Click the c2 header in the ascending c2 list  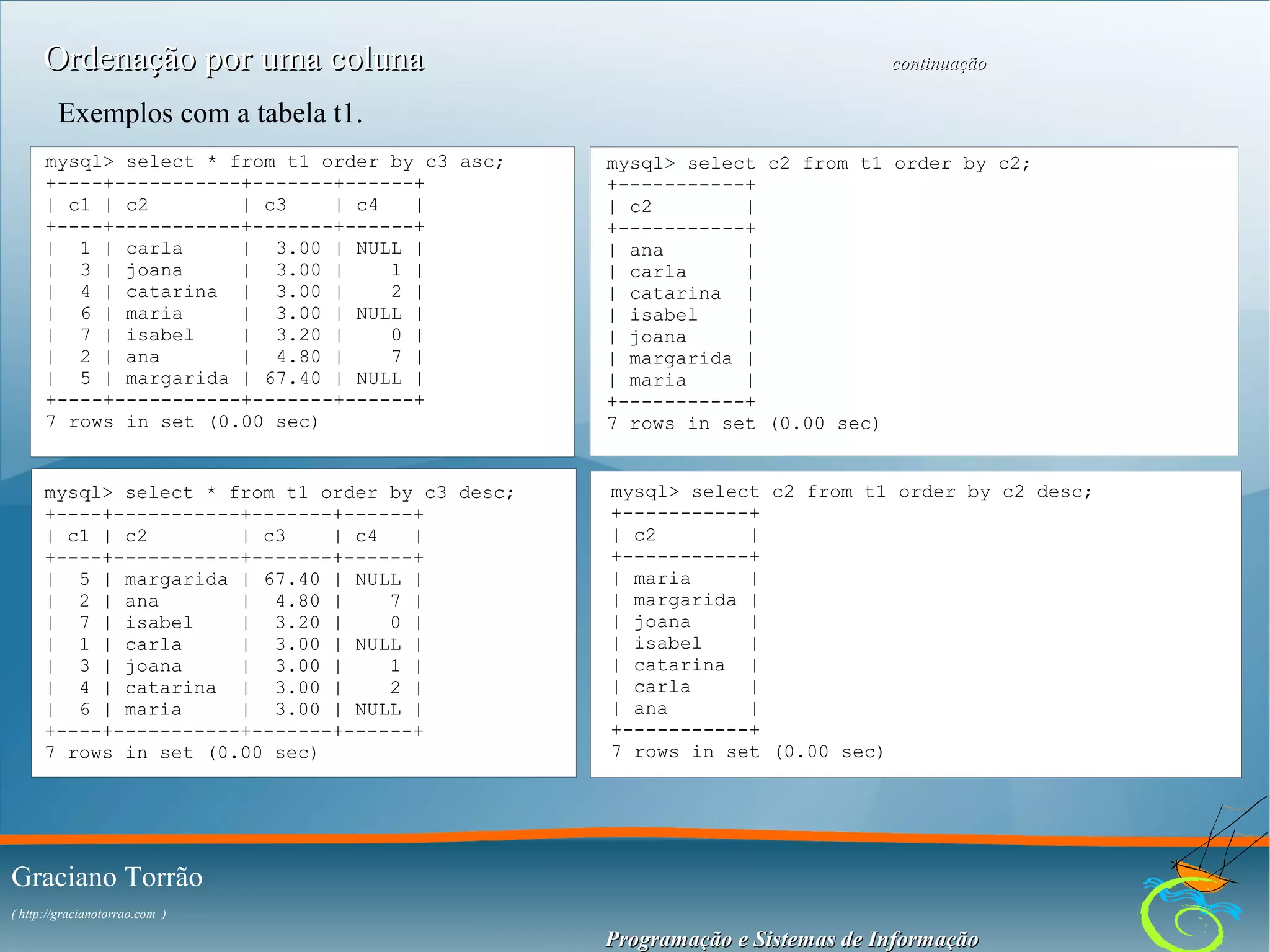pos(641,207)
